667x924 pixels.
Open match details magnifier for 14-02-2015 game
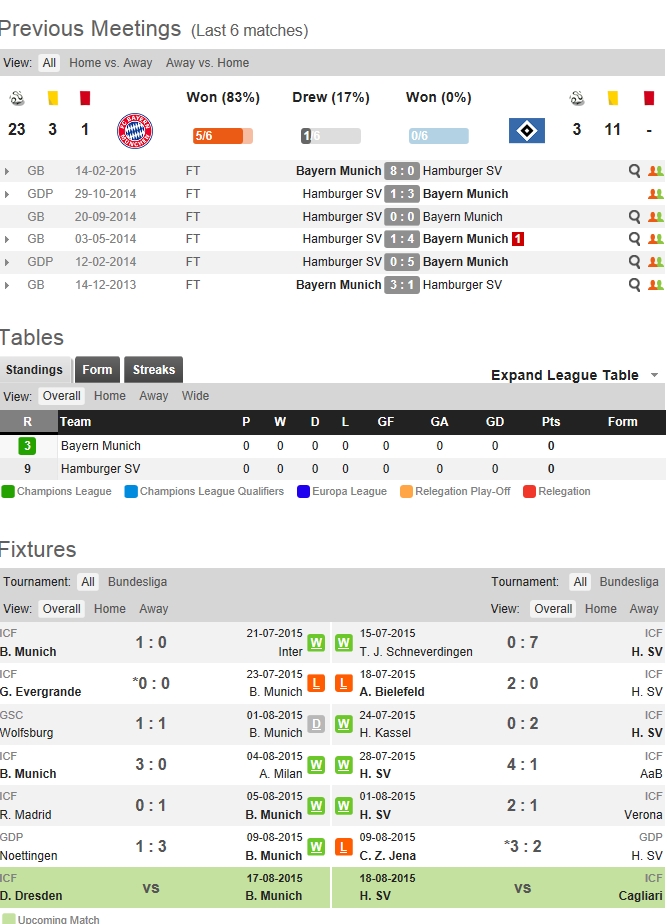click(634, 171)
